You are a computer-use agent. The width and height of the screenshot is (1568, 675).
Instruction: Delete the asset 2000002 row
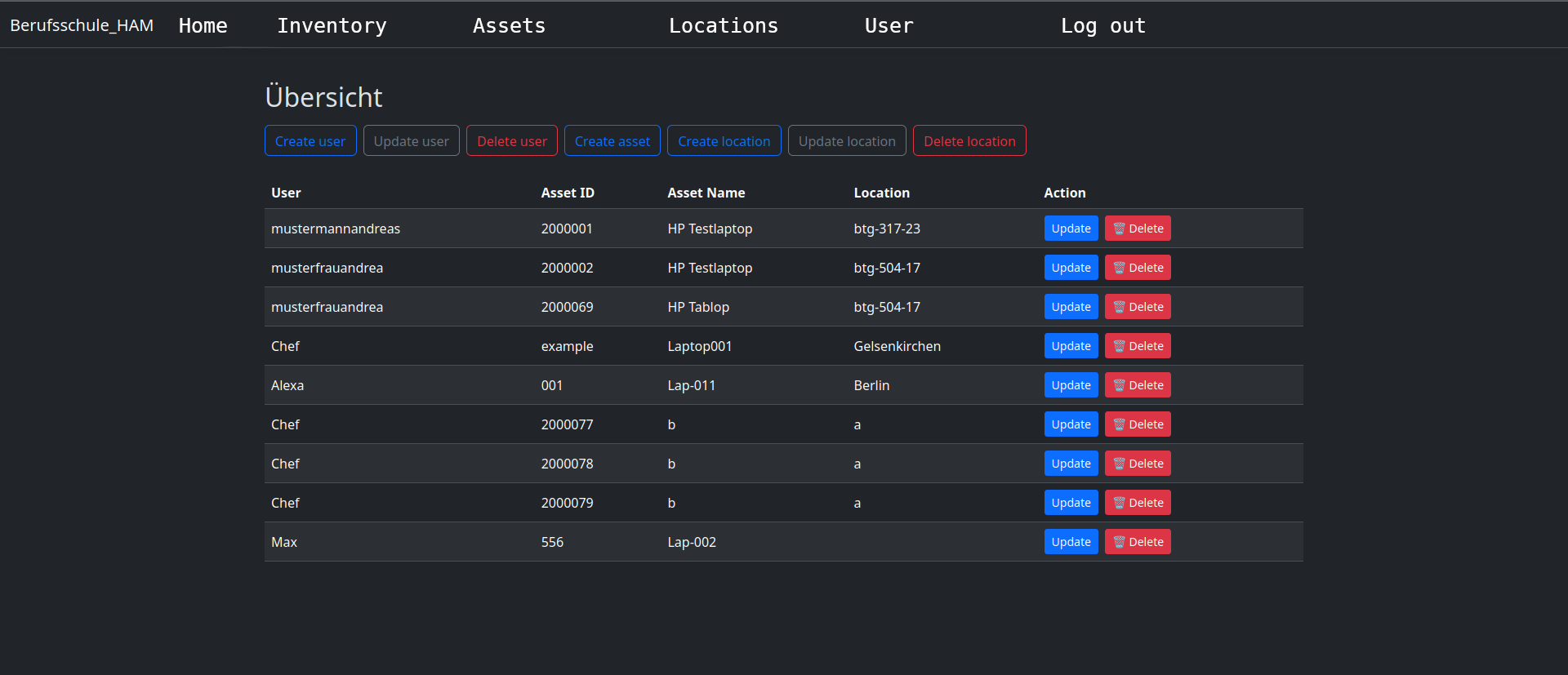coord(1137,268)
